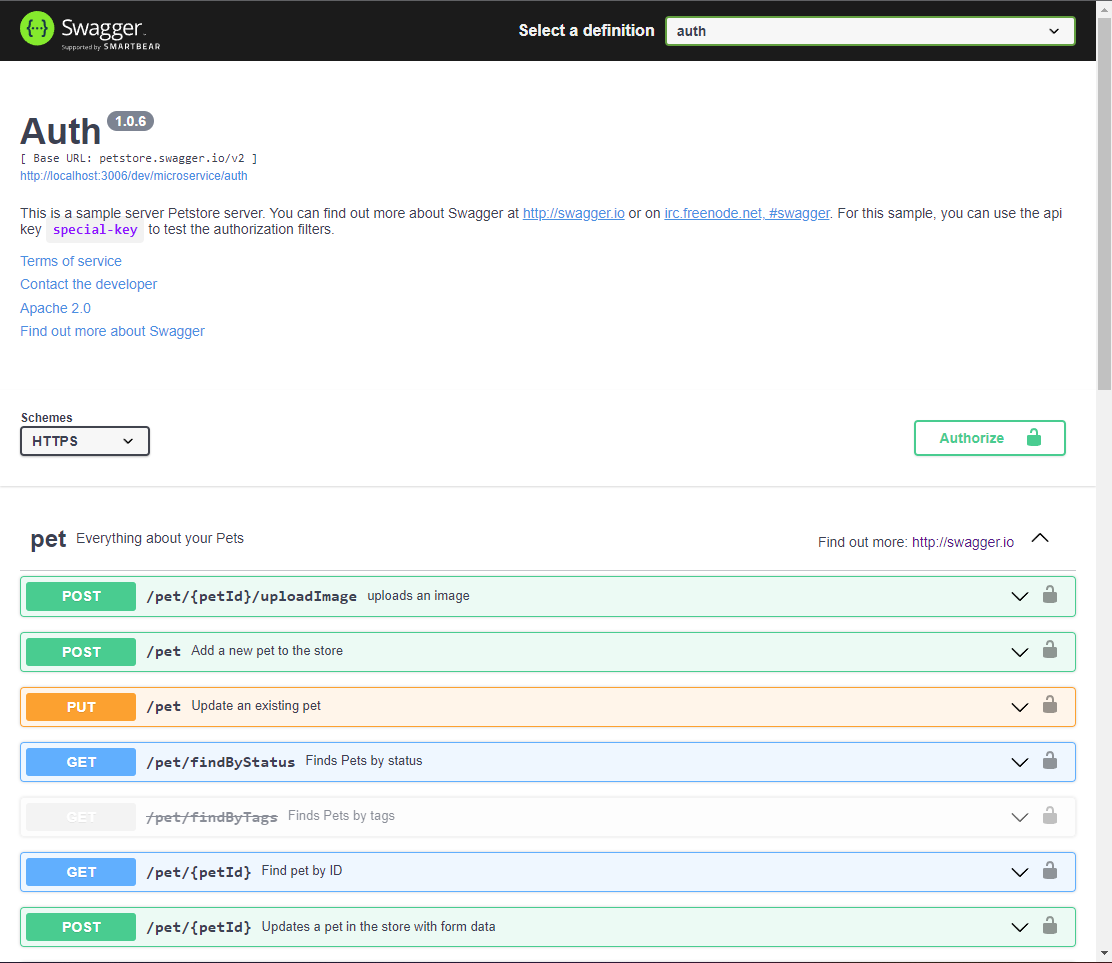Screen dimensions: 1112x963
Task: Click the lock icon on PUT /pet row
Action: [x=1050, y=706]
